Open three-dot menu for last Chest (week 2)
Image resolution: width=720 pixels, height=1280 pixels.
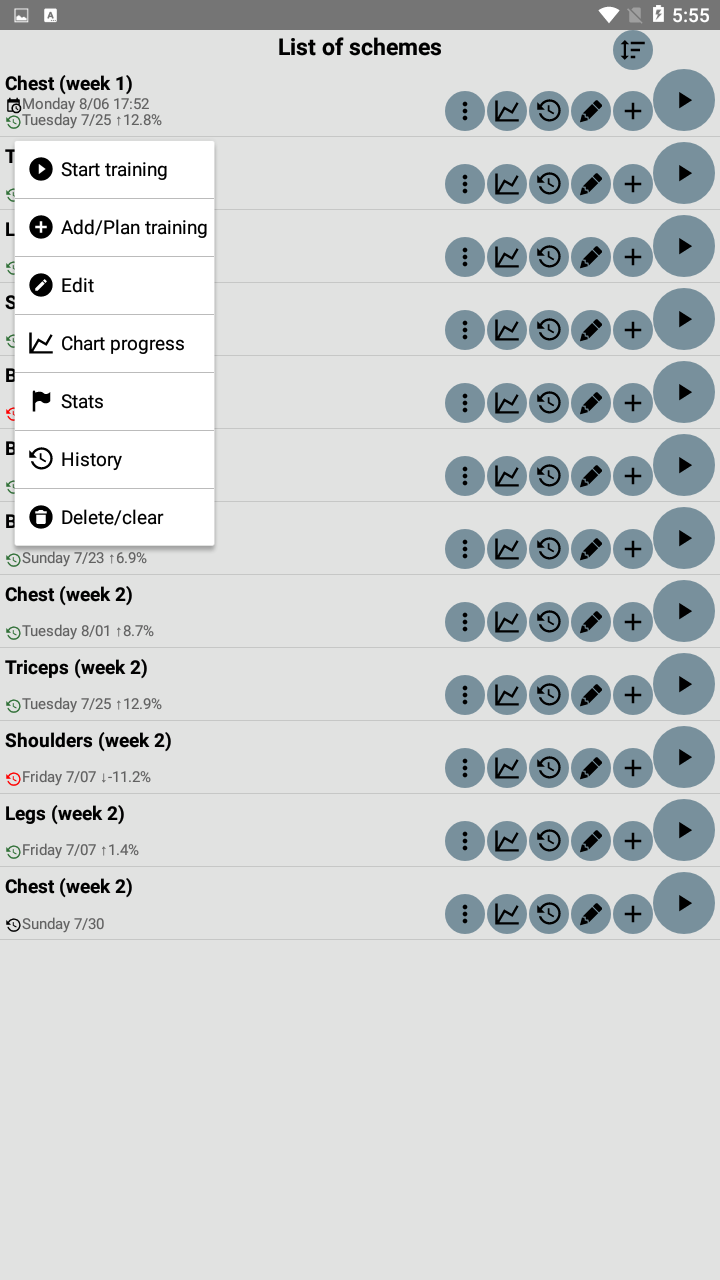465,913
